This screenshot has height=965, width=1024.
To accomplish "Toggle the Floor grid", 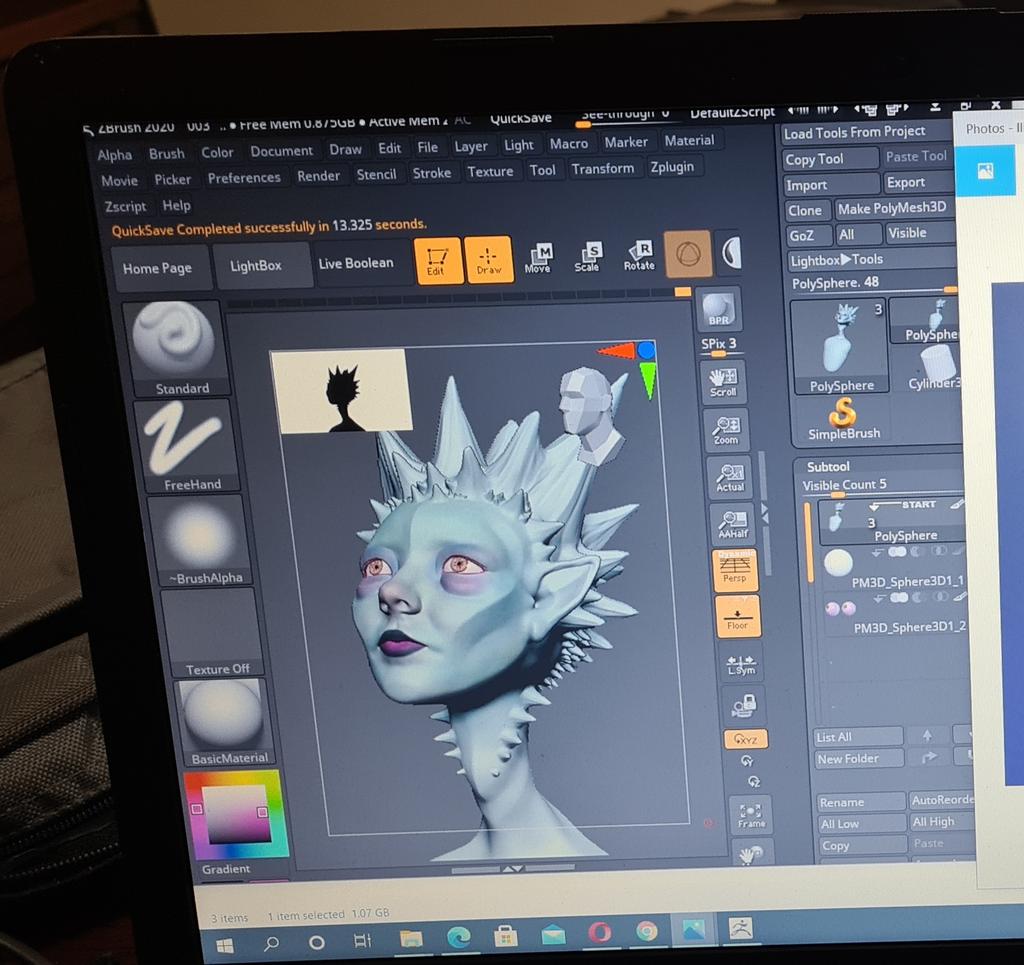I will pyautogui.click(x=738, y=616).
